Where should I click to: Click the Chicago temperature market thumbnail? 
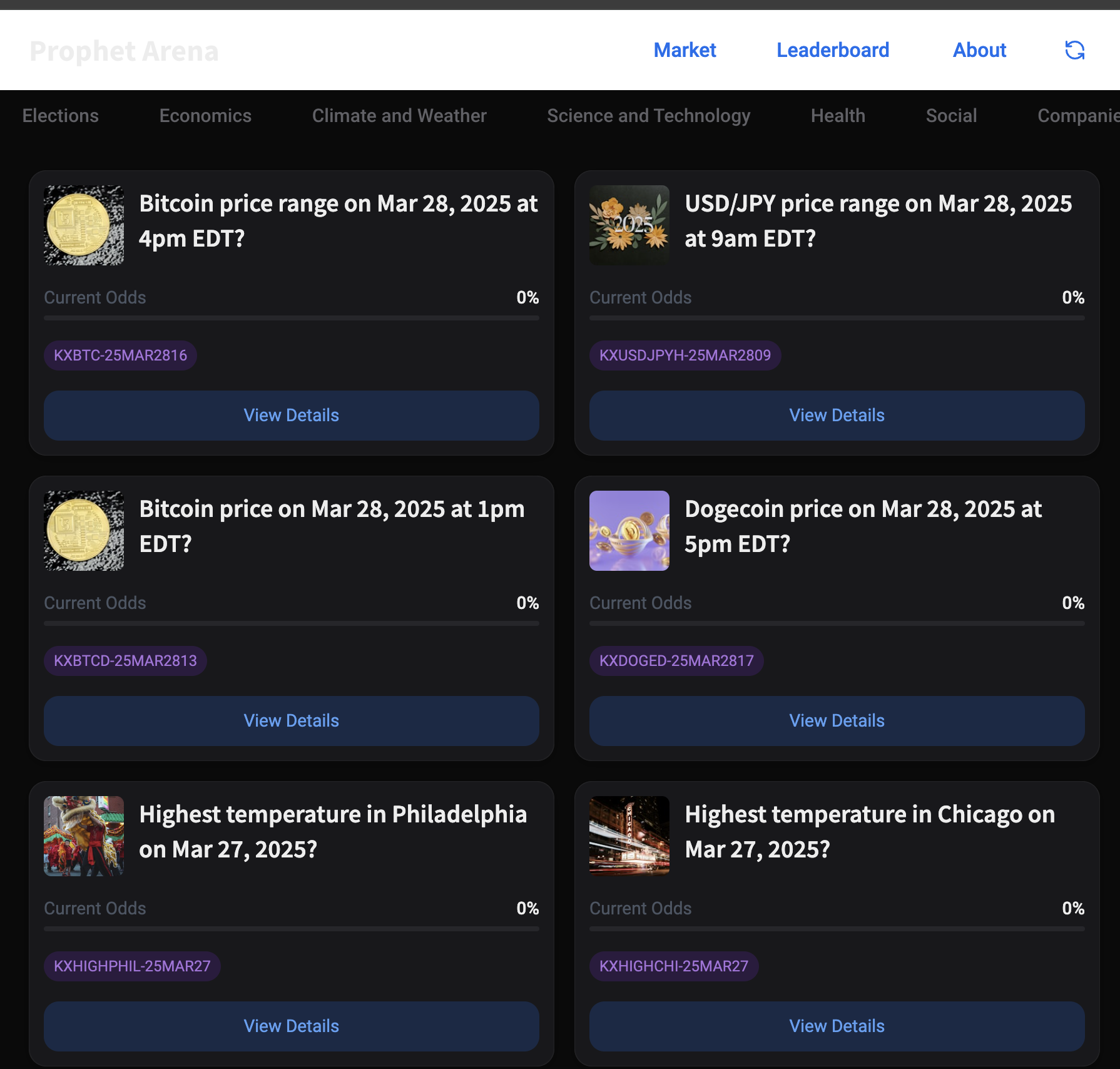[x=629, y=836]
